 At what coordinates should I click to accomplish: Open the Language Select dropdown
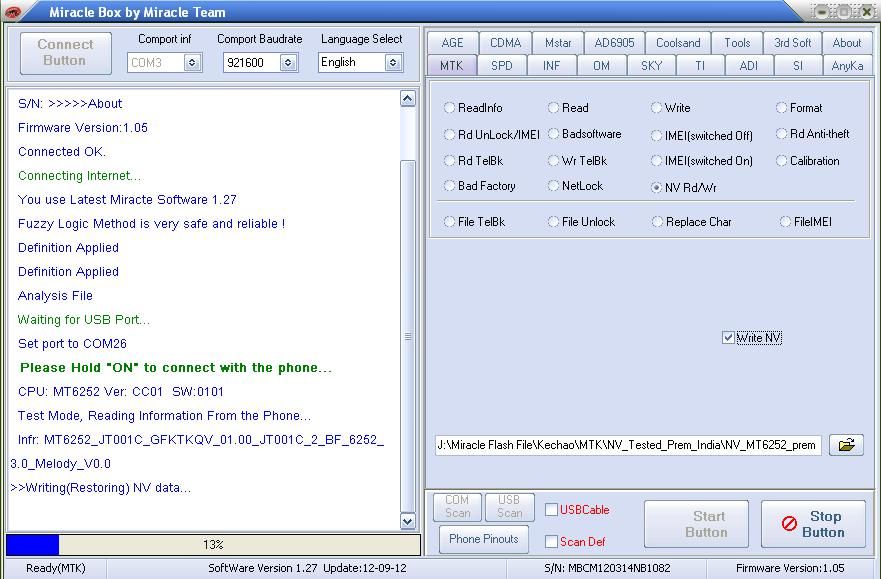pos(393,62)
